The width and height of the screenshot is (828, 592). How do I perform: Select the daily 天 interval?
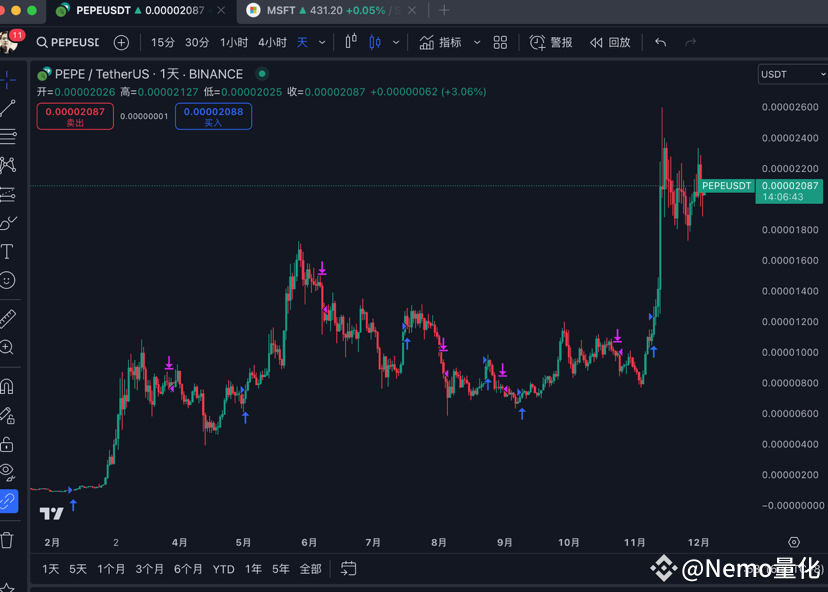click(x=302, y=42)
